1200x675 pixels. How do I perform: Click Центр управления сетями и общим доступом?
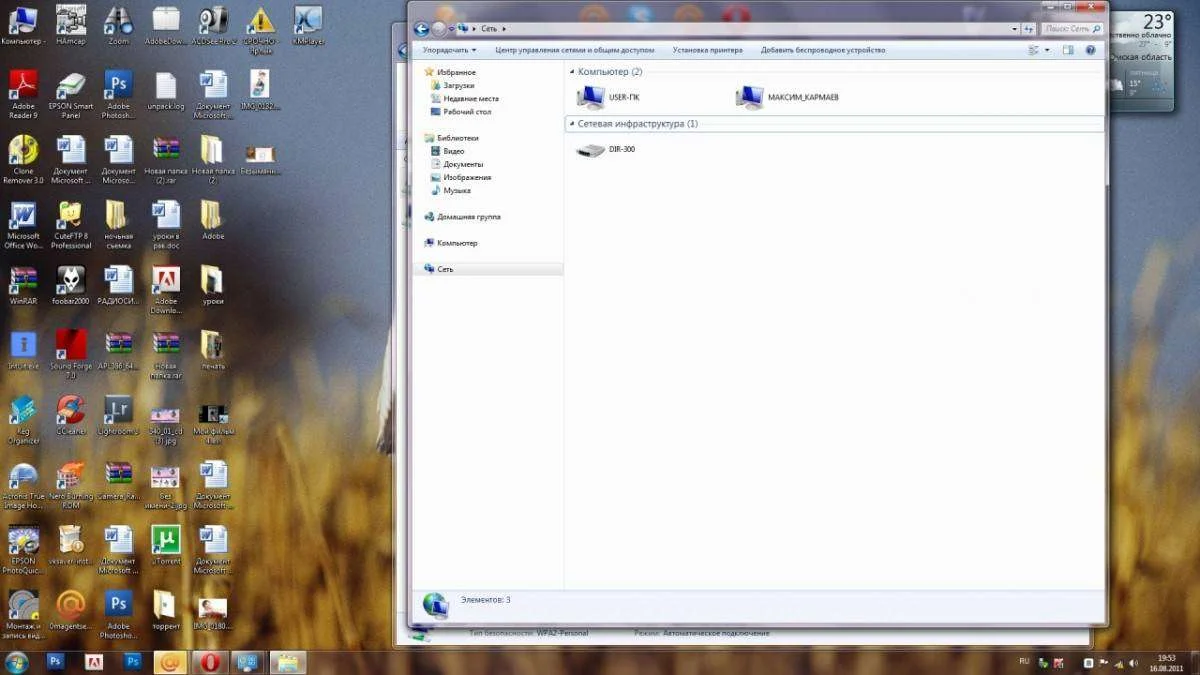tap(575, 50)
